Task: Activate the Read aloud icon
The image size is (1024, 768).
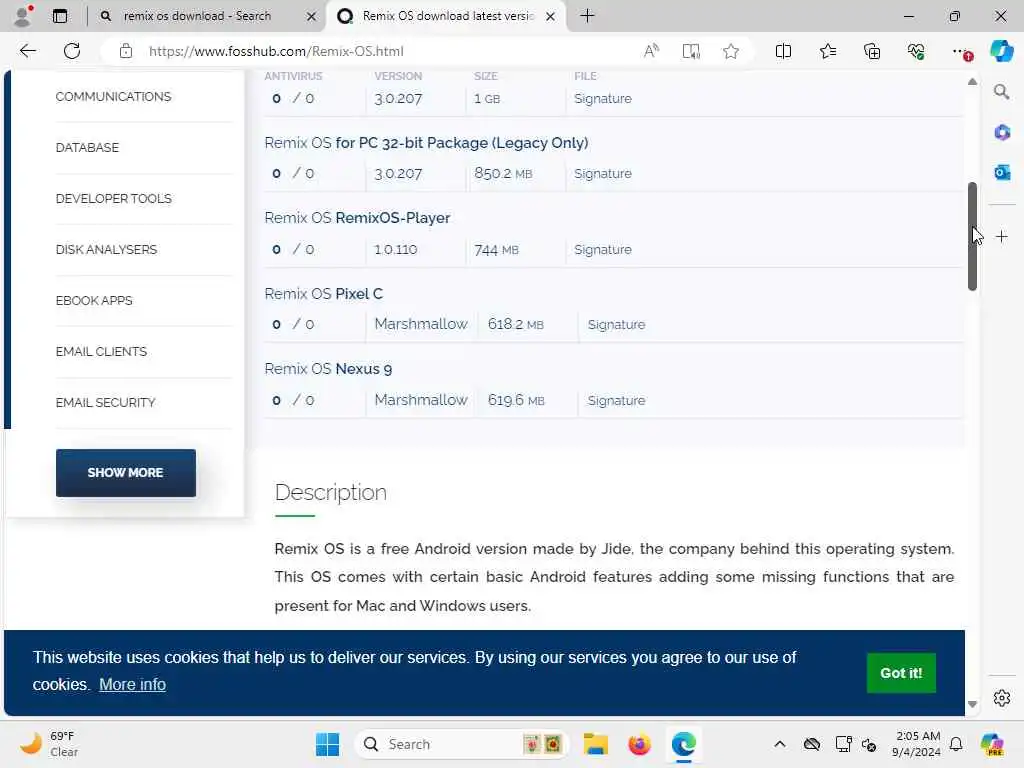Action: coord(651,51)
